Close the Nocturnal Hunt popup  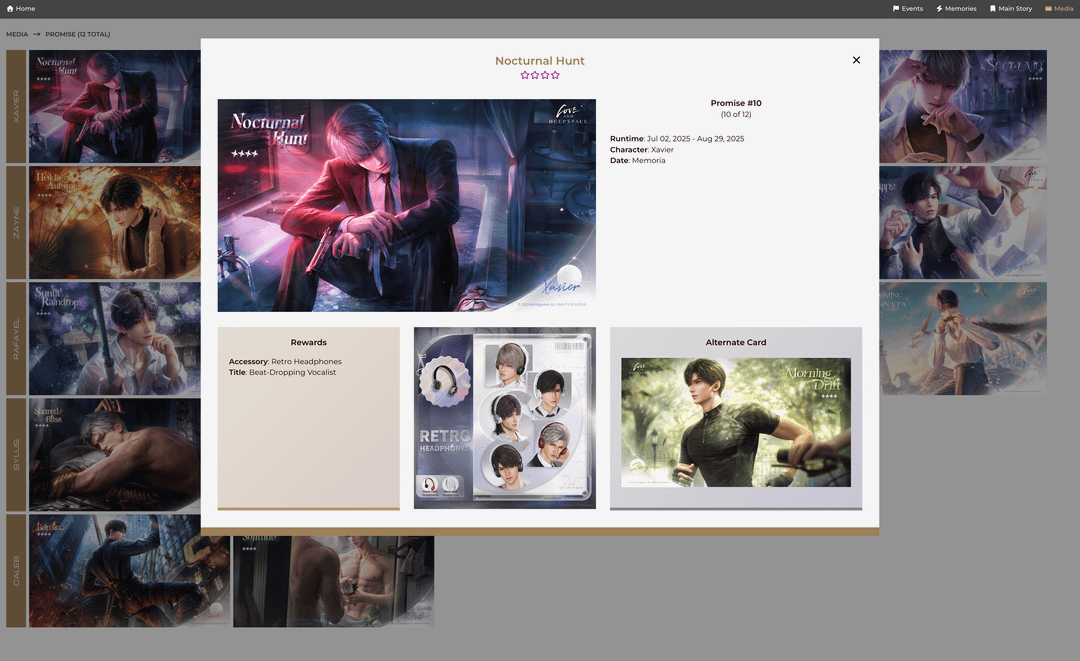coord(856,60)
